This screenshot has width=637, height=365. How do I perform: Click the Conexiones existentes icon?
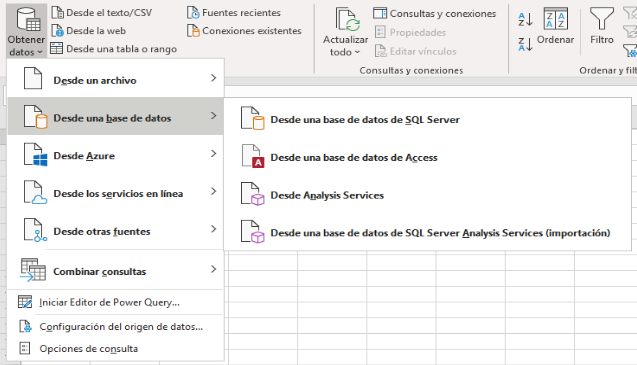pyautogui.click(x=193, y=30)
